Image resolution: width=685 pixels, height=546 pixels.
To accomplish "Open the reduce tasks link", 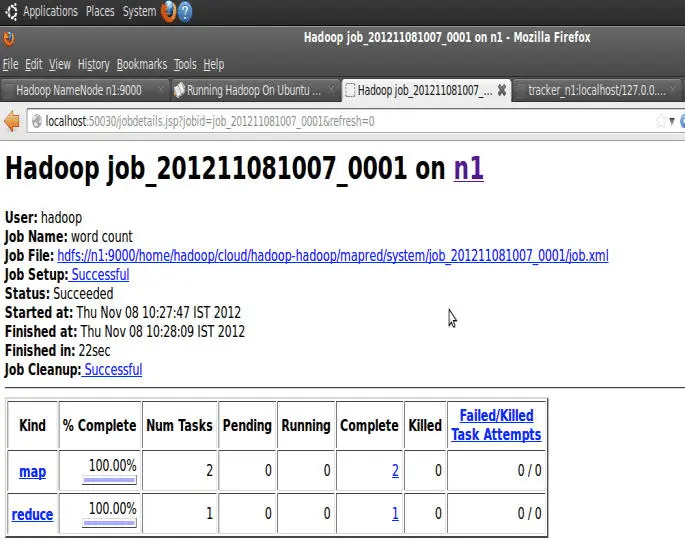I will click(x=32, y=515).
